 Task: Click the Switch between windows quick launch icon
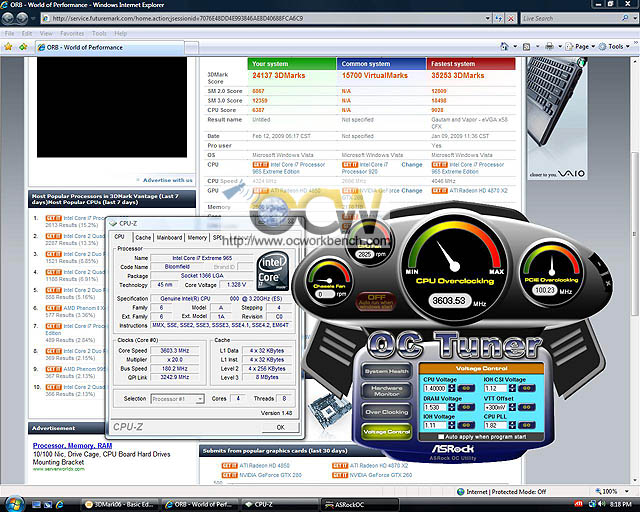(x=48, y=505)
